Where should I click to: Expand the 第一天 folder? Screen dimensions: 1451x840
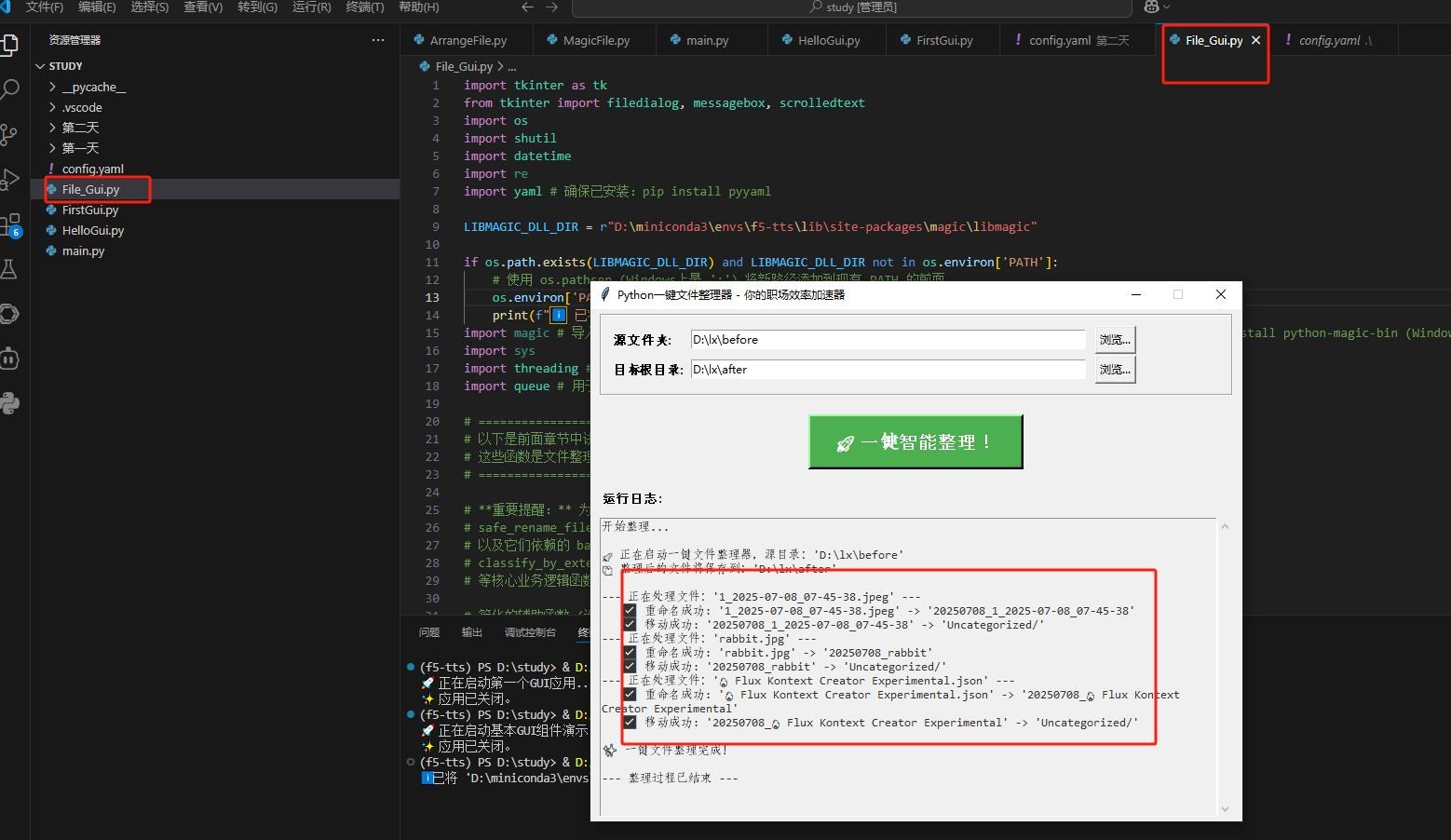(x=52, y=148)
